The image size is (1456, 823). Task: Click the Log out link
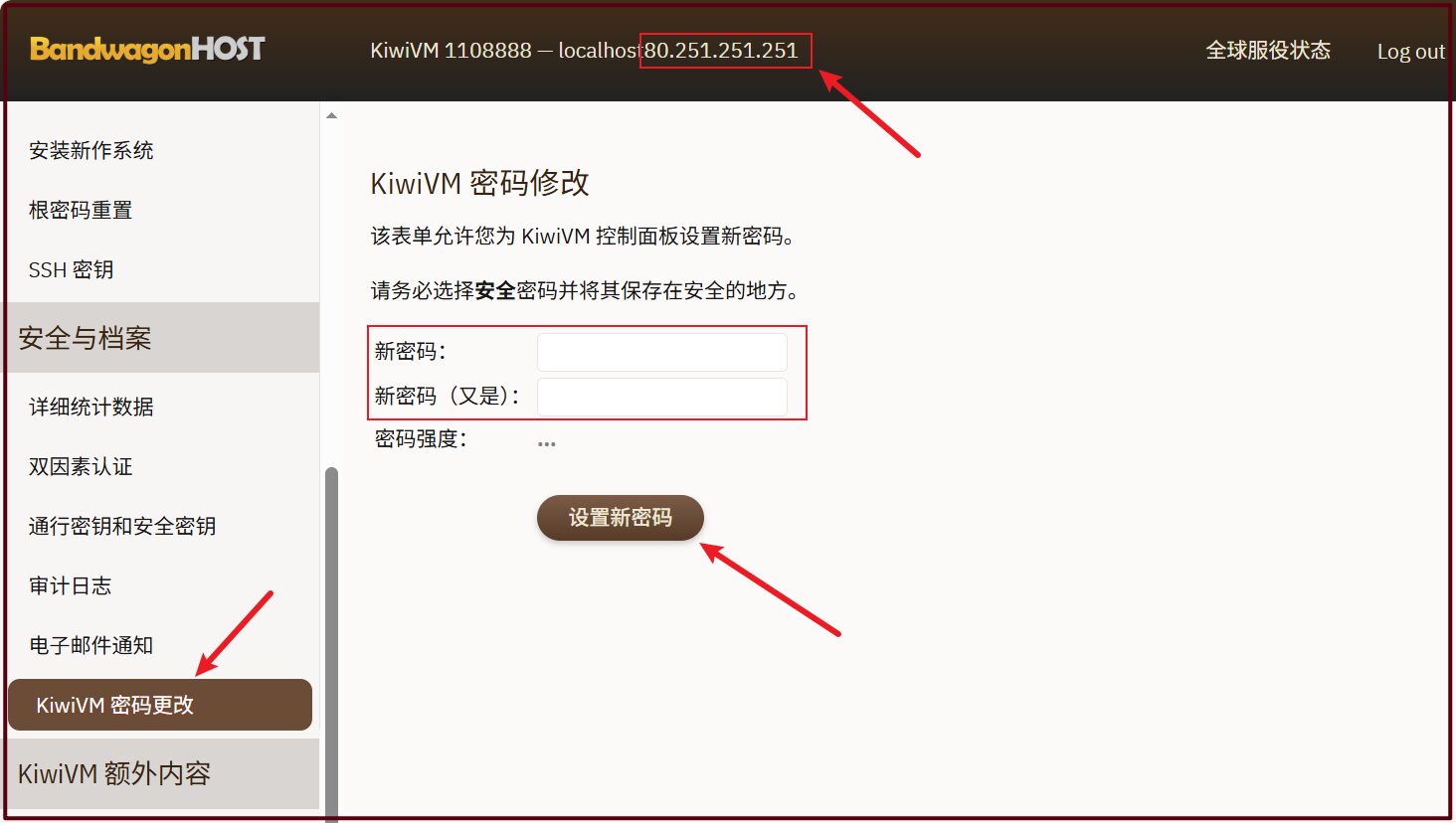coord(1409,52)
